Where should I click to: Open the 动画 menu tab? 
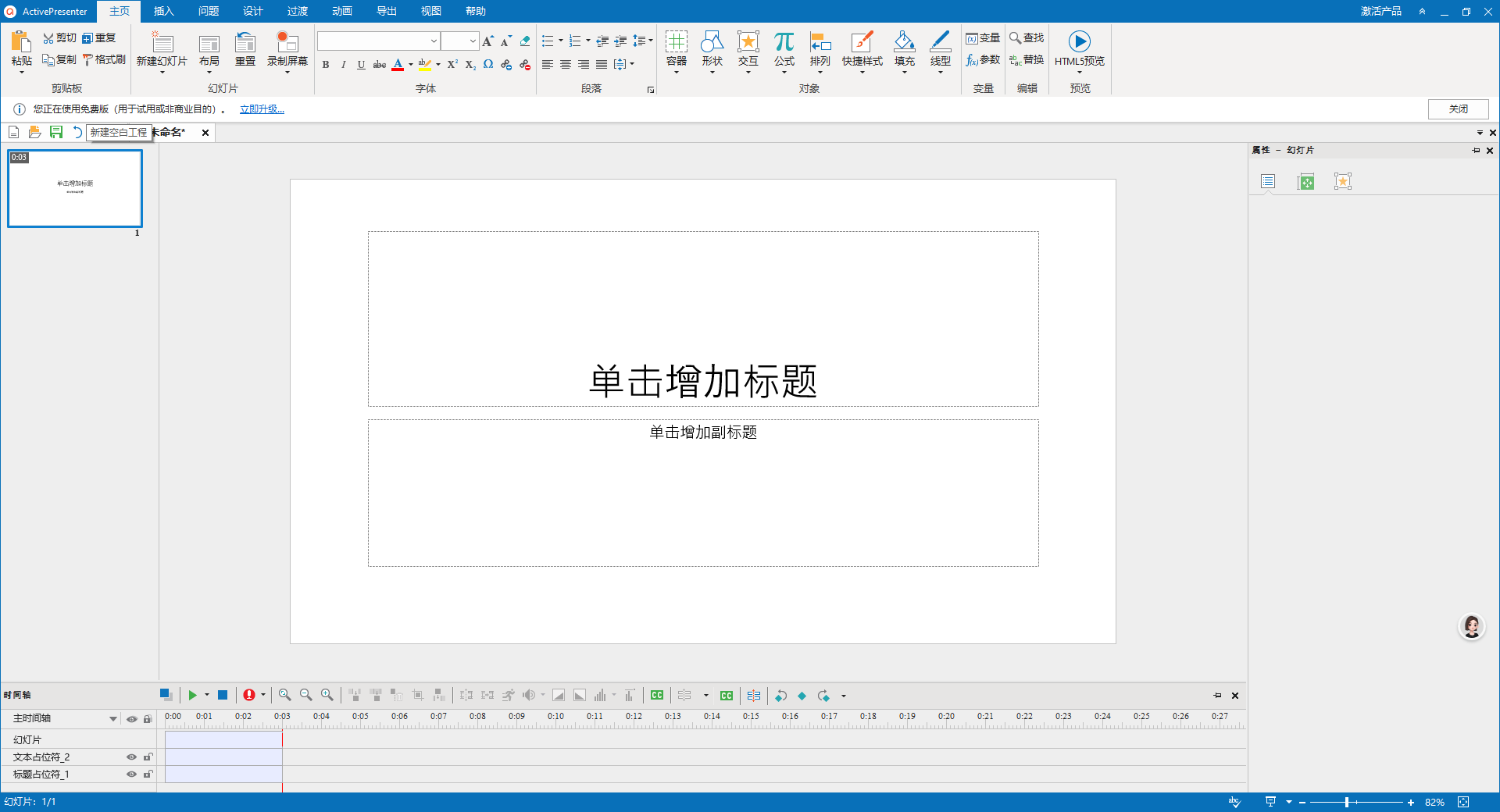point(341,11)
